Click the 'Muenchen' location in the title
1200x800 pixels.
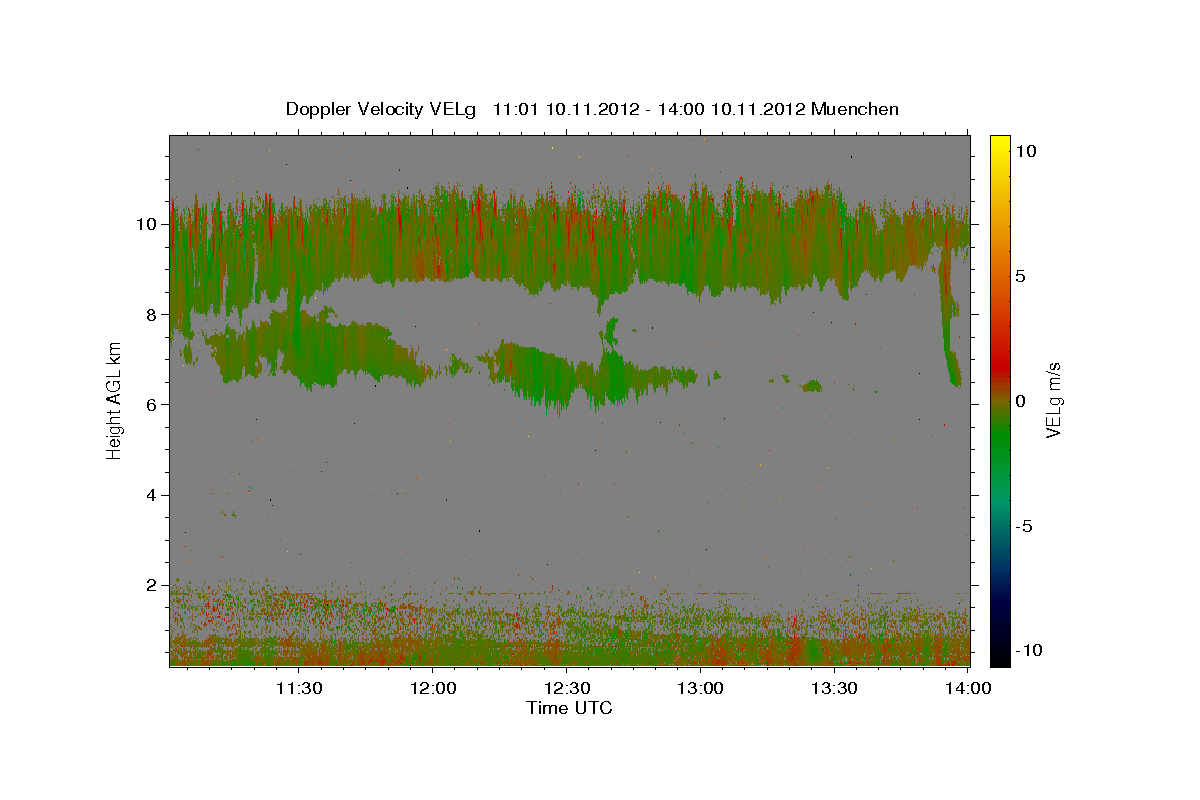point(855,109)
